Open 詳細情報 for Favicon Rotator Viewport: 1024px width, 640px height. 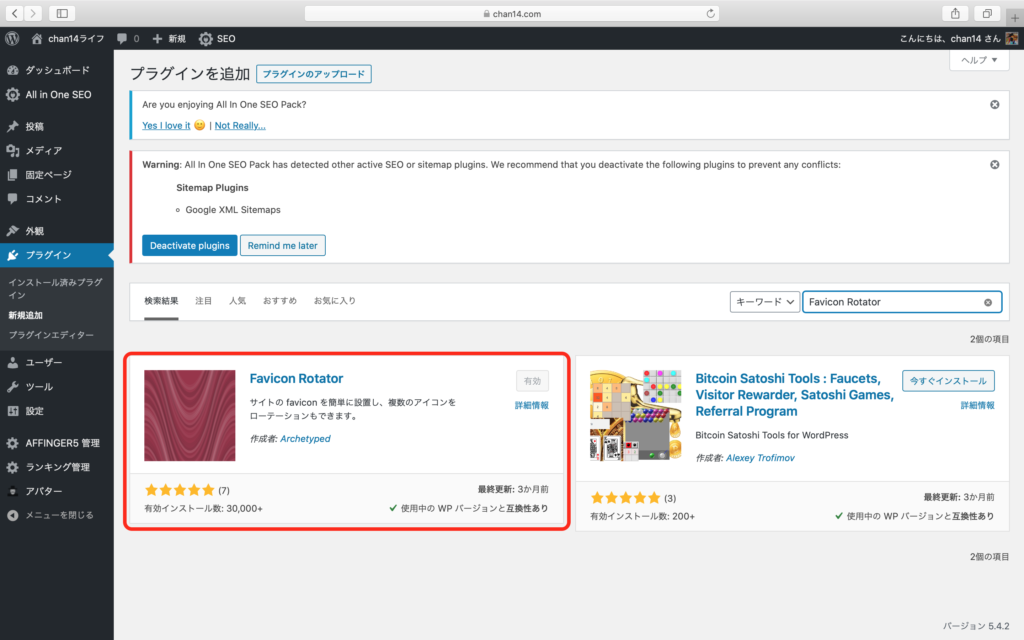pos(532,406)
